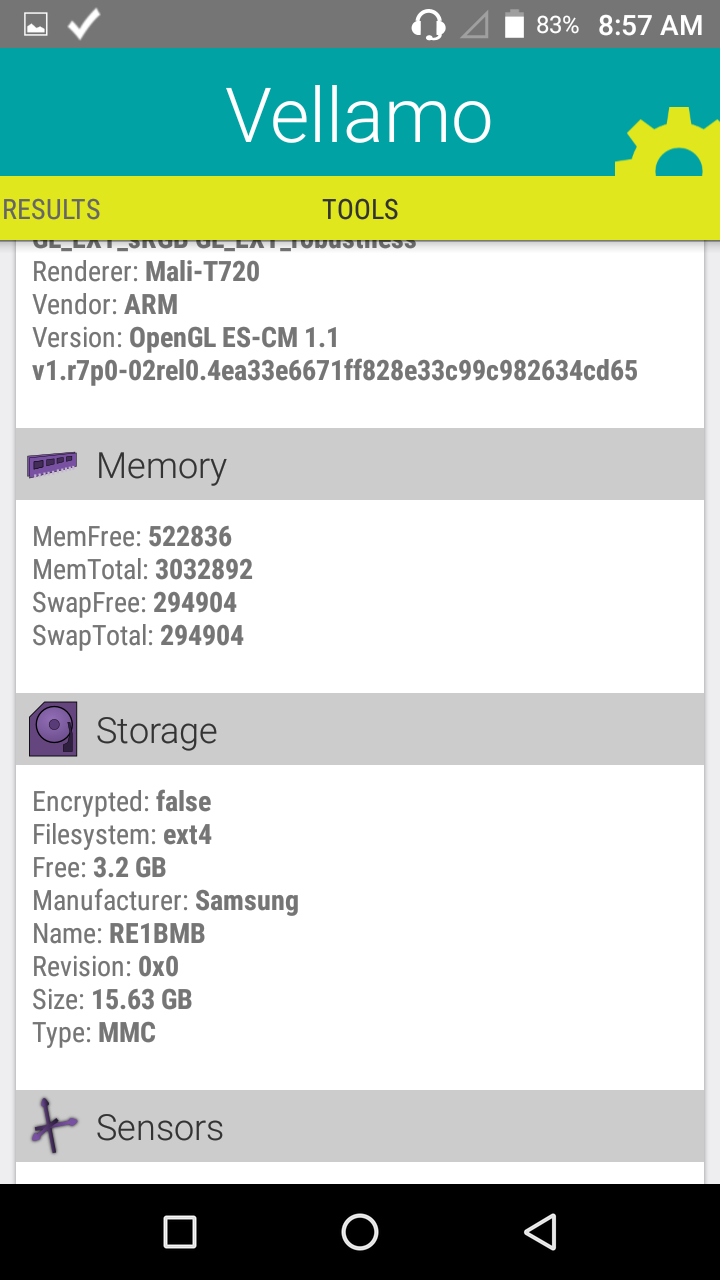Switch to the RESULTS tab
Image resolution: width=720 pixels, height=1280 pixels.
[x=52, y=209]
